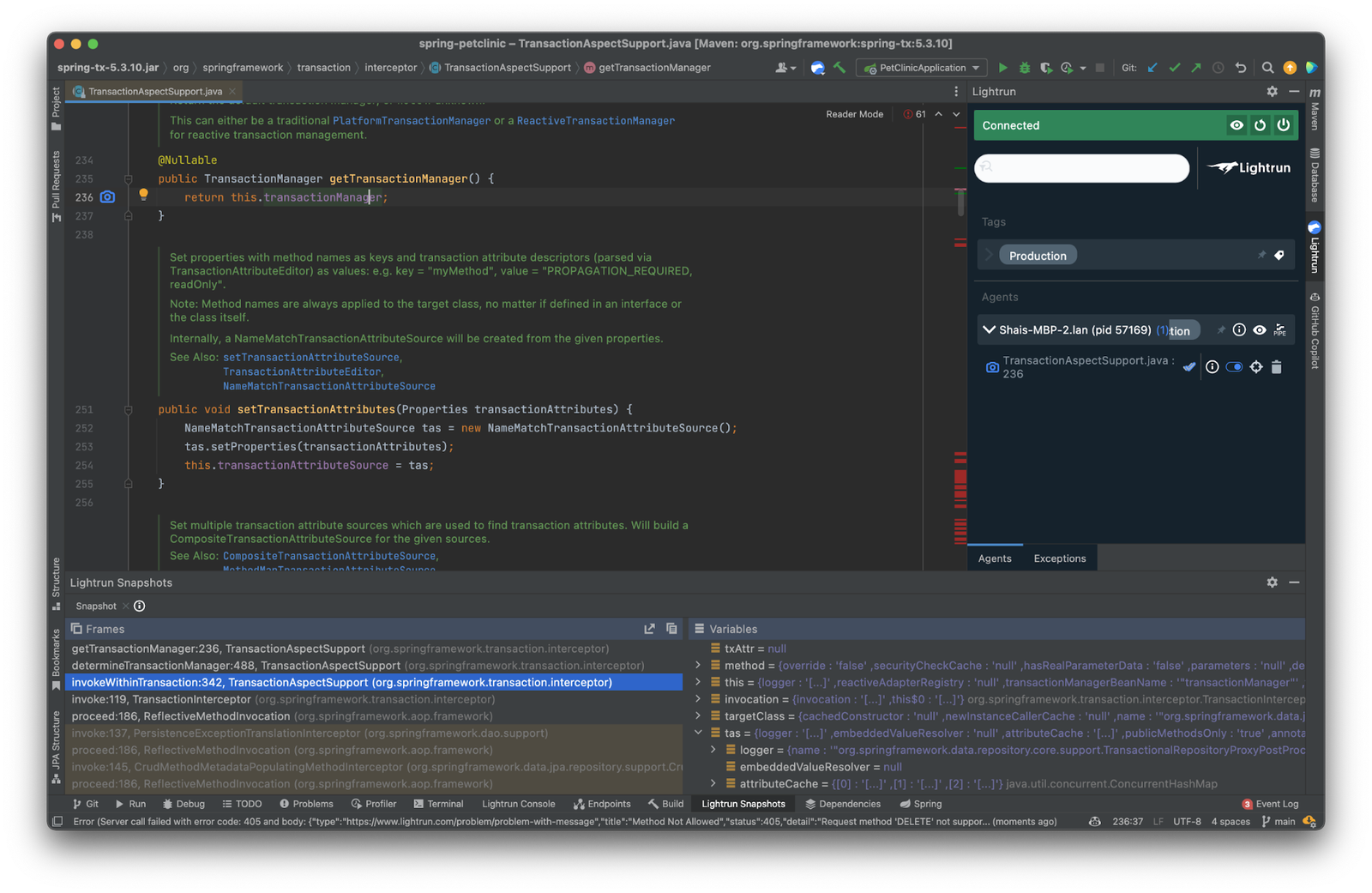Run with coverage using the shield icon
This screenshot has width=1372, height=893.
coord(1046,68)
